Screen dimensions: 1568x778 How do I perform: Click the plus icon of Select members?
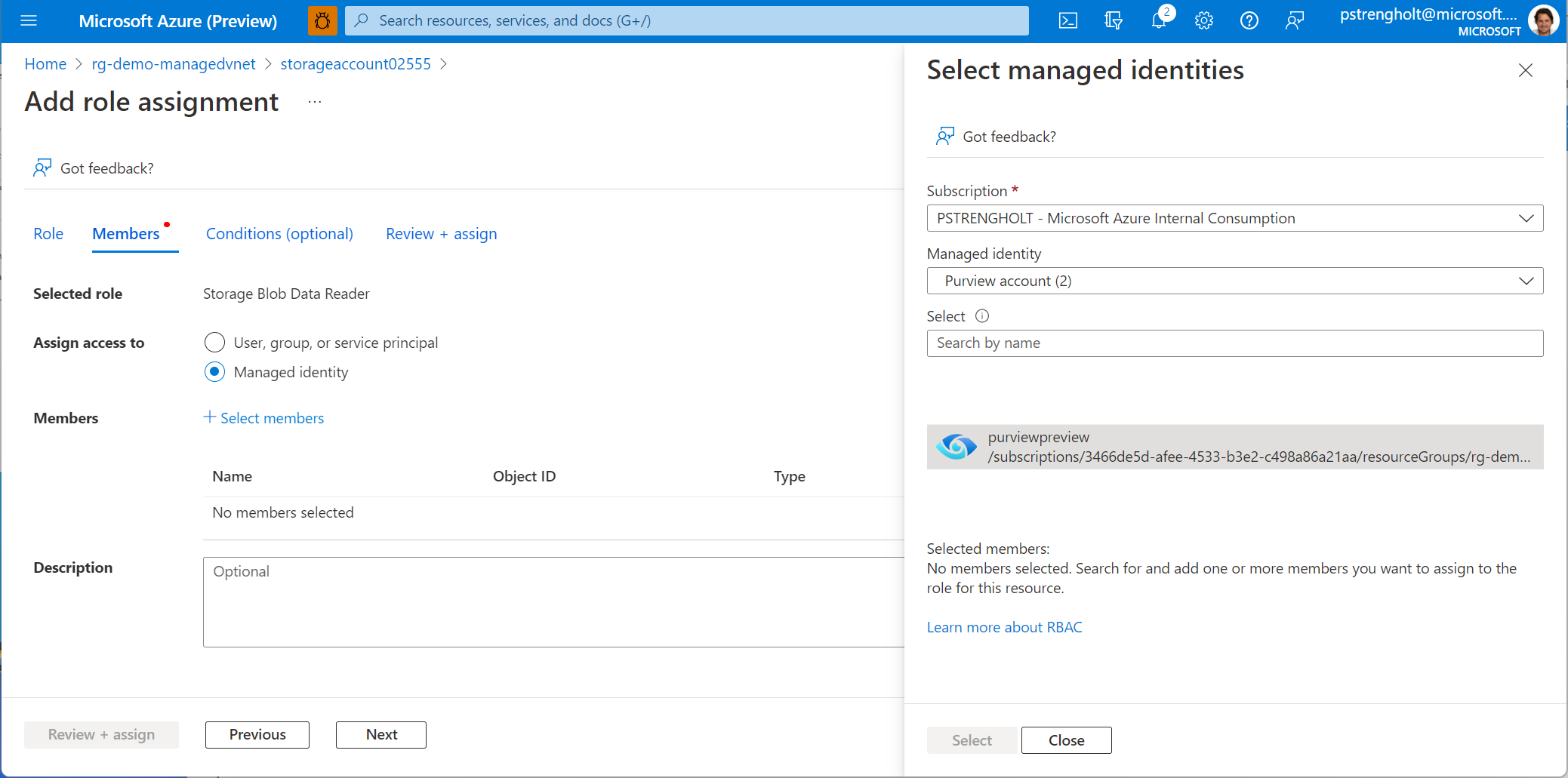210,417
